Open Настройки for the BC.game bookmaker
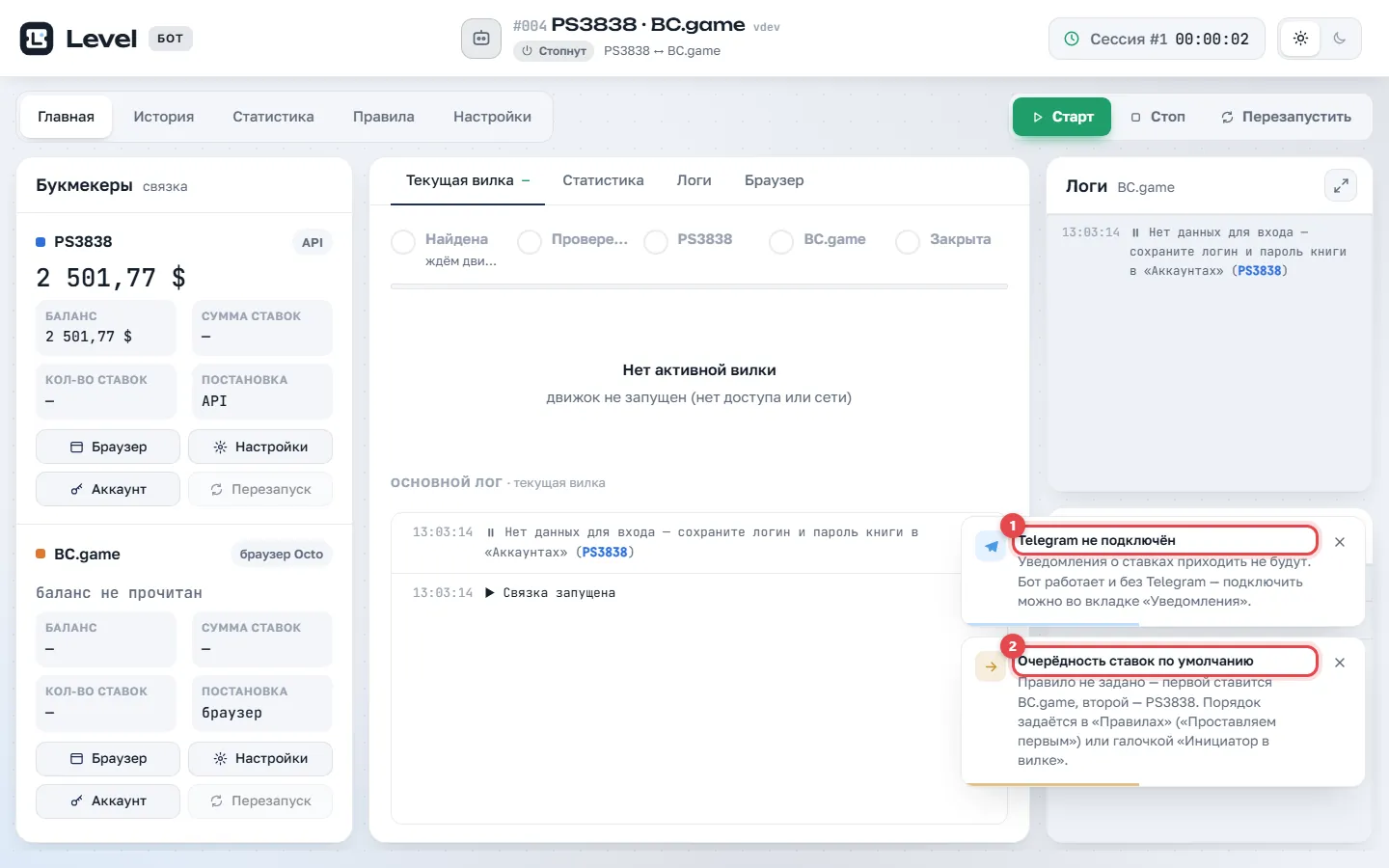1389x868 pixels. tap(260, 758)
